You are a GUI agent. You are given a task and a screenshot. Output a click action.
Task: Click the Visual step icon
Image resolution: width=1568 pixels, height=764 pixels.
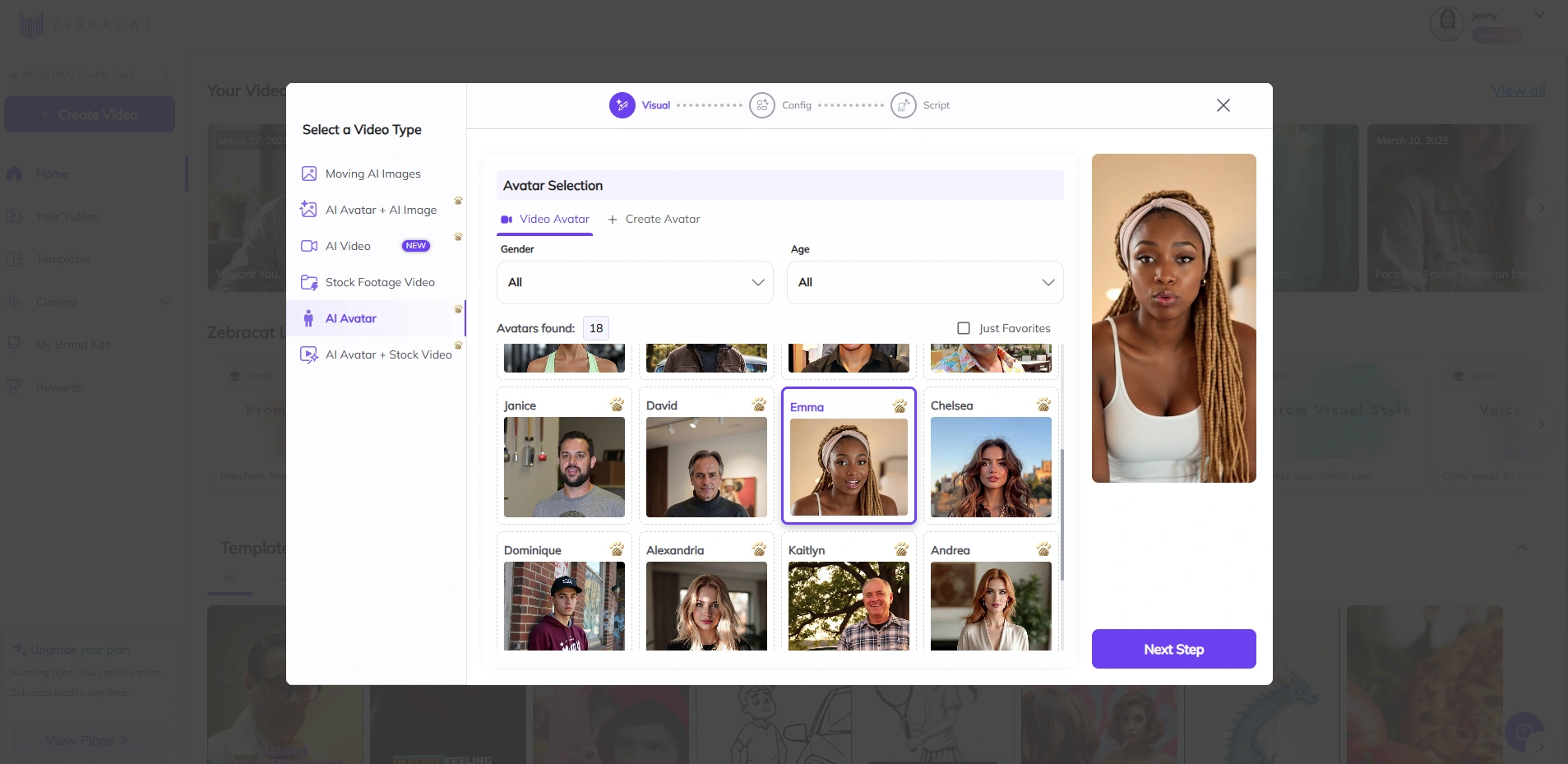coord(622,105)
